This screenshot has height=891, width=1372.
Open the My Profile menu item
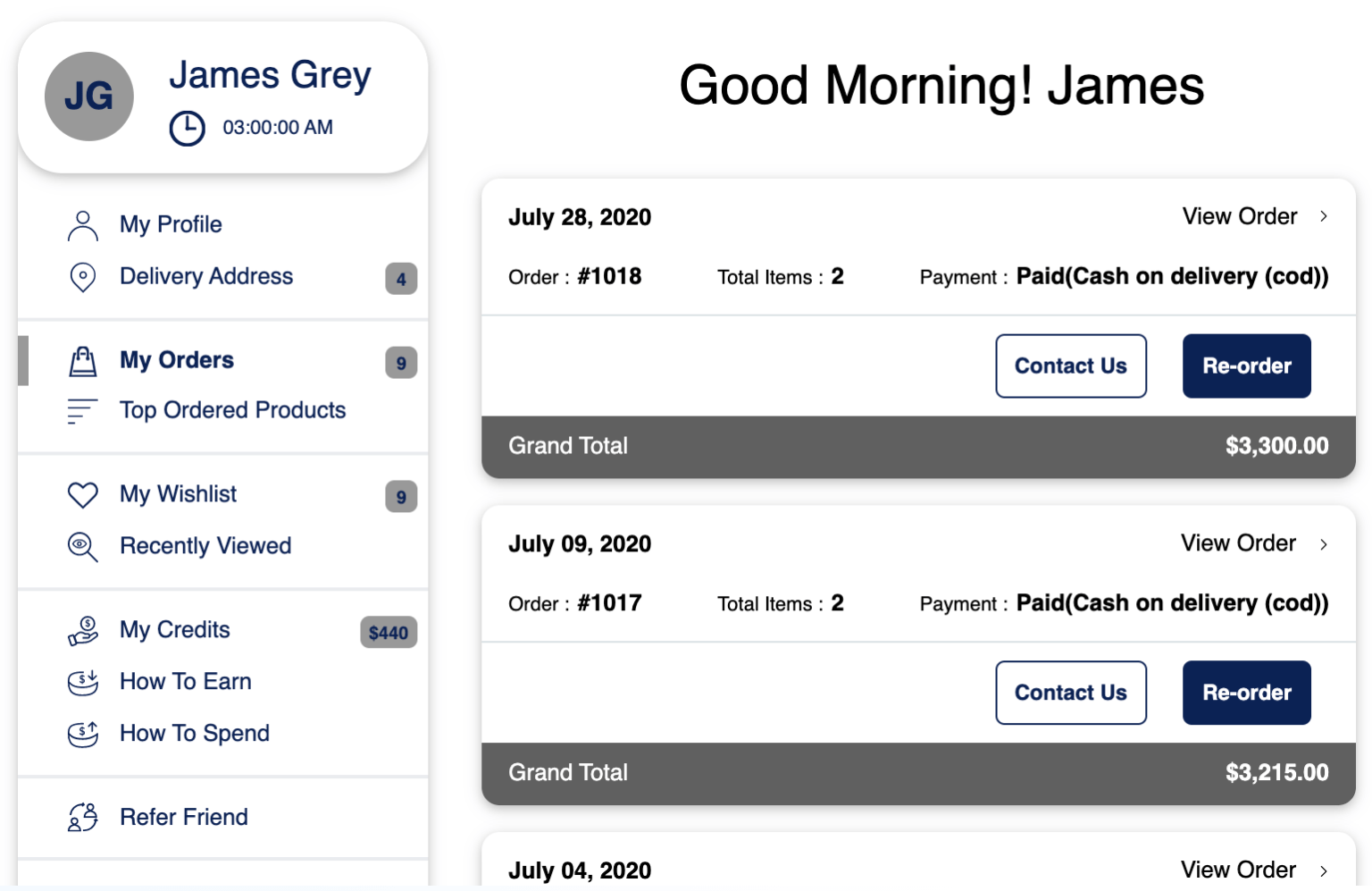point(171,224)
